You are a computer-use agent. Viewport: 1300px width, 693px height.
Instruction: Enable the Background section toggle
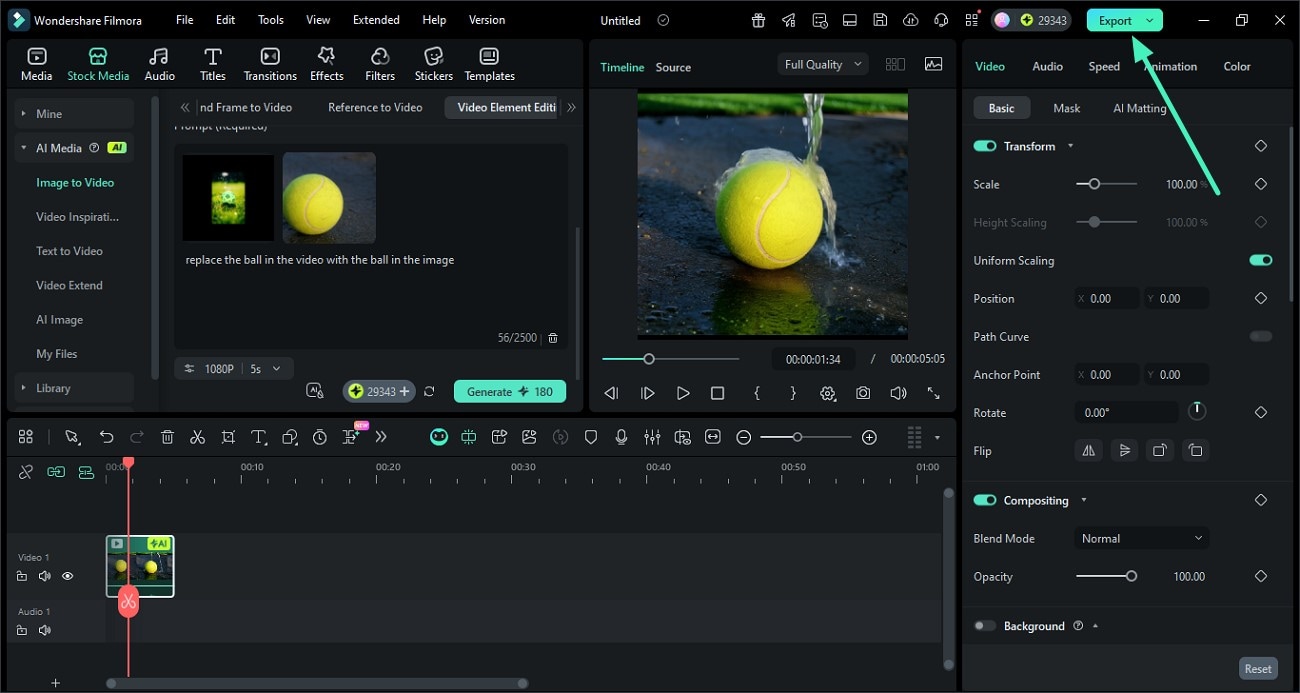(x=982, y=625)
